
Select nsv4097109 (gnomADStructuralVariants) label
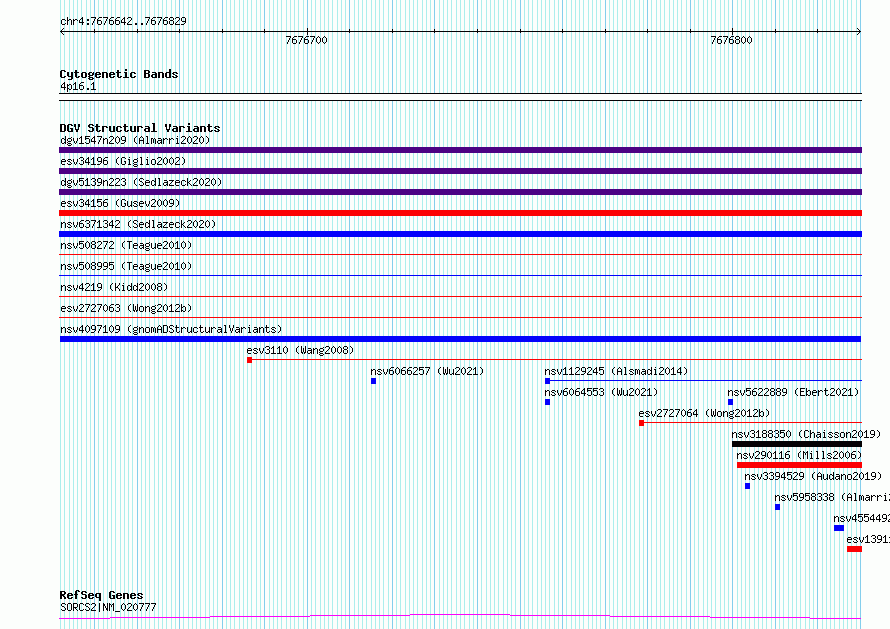[x=171, y=329]
